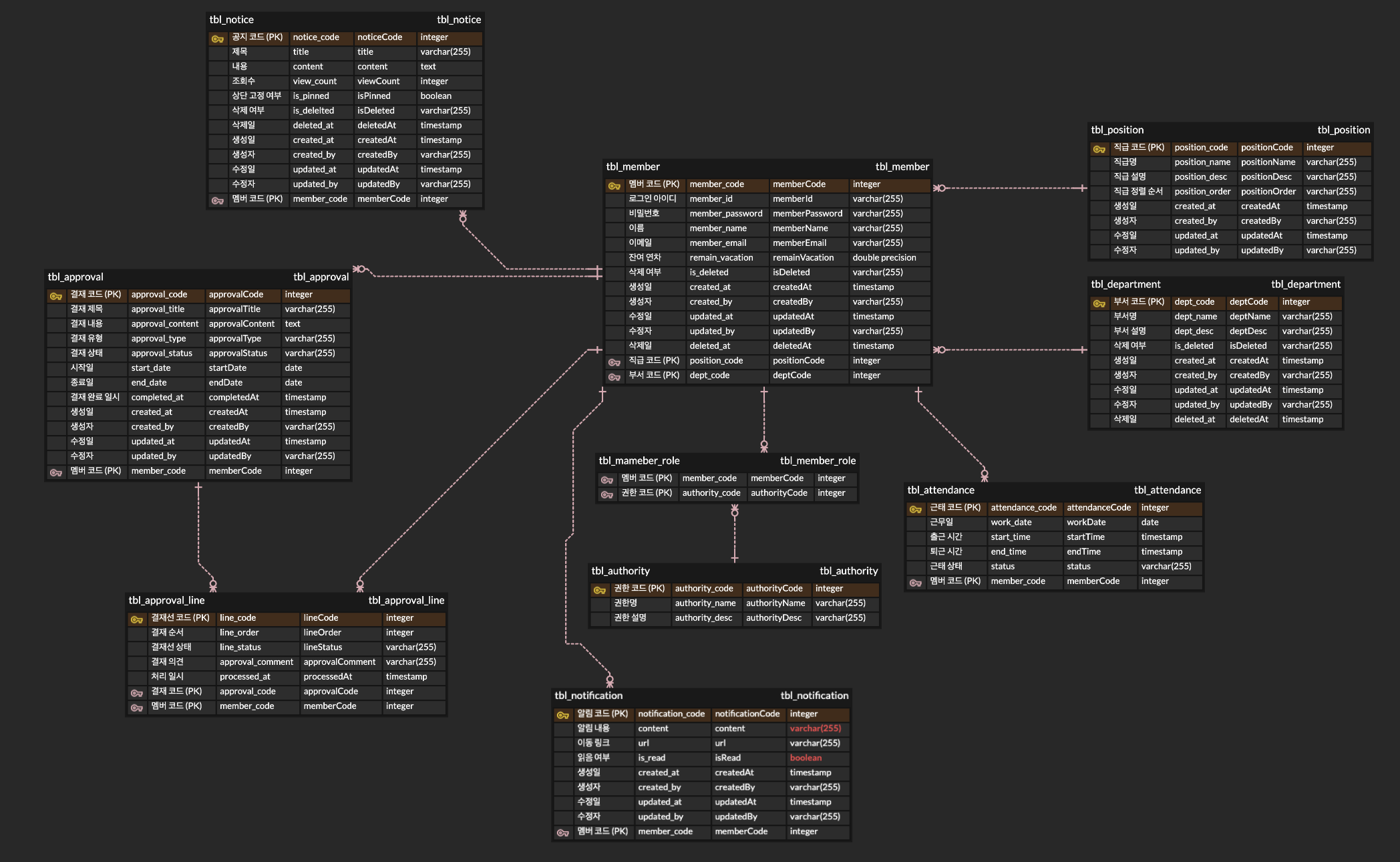Select remain_vacation column in tbl_member

coord(721,257)
